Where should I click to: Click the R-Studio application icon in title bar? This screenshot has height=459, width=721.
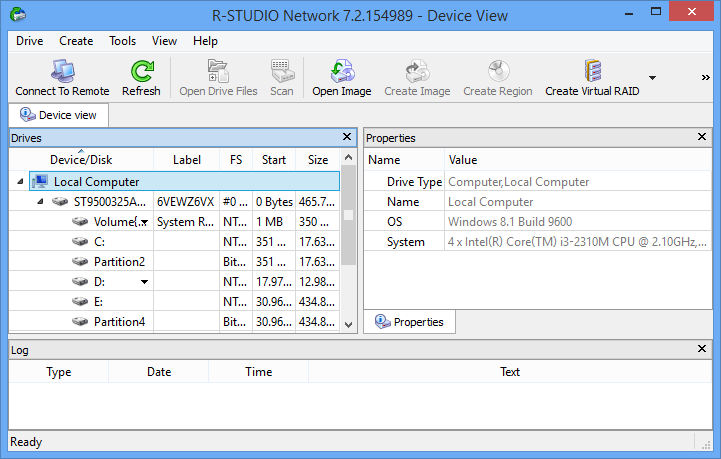(x=18, y=14)
